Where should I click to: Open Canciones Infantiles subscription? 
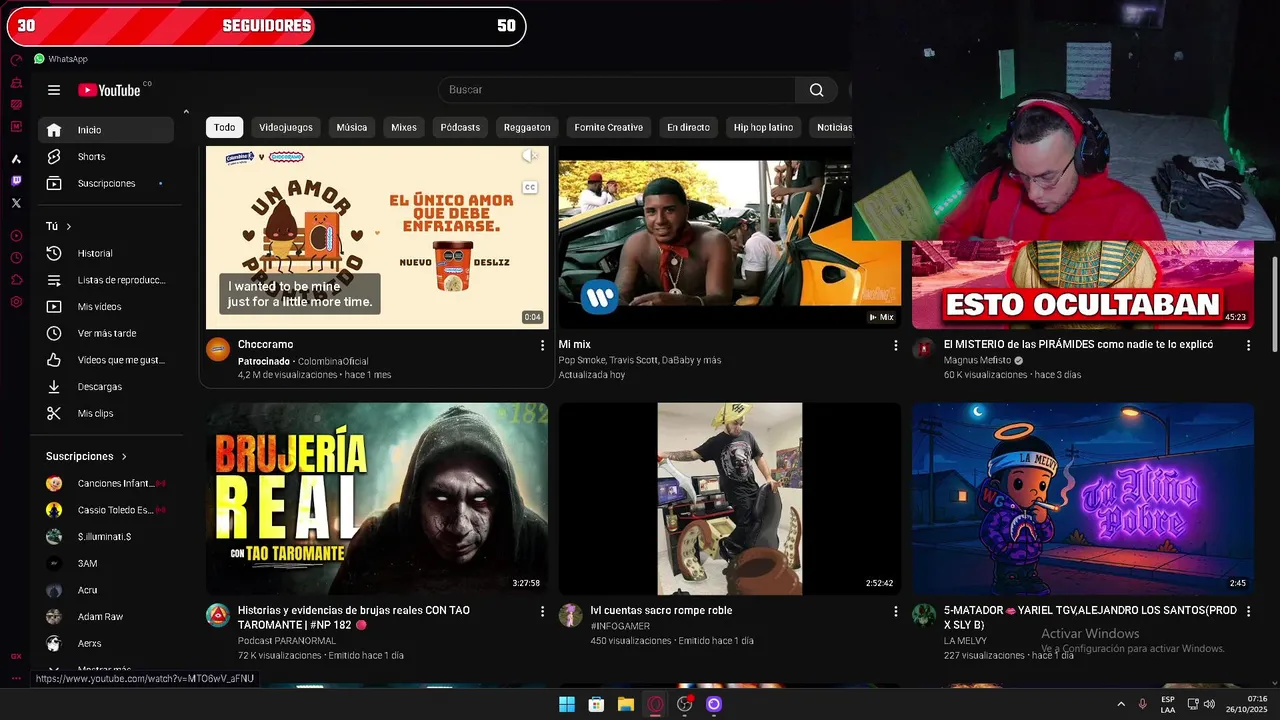coord(106,484)
